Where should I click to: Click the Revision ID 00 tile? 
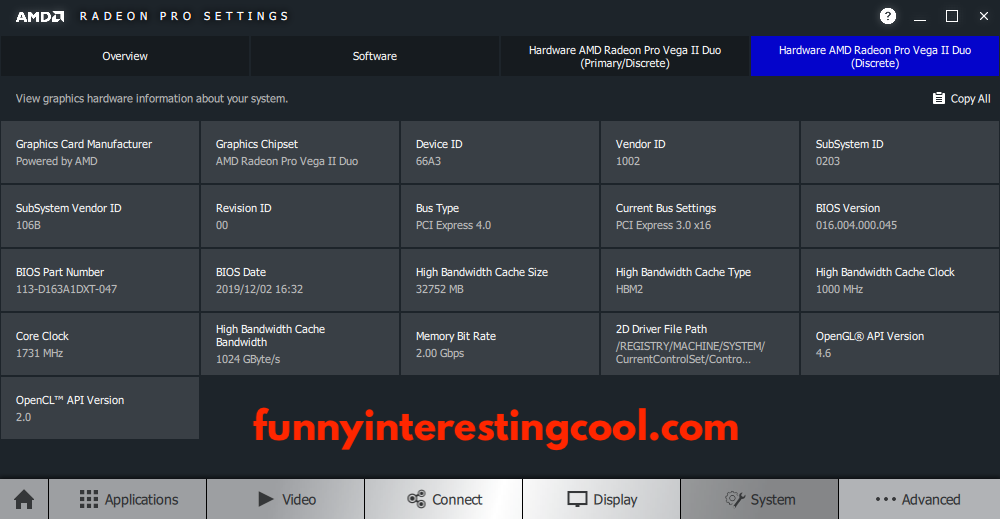(x=300, y=216)
